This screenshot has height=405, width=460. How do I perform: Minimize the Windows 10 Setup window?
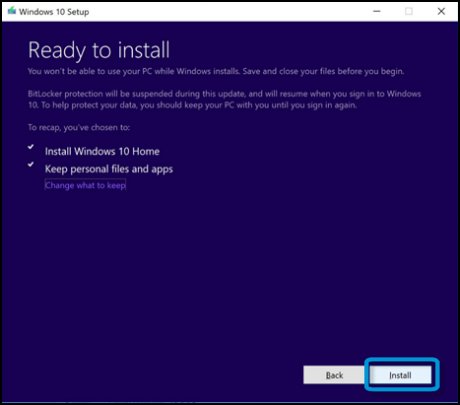[377, 11]
